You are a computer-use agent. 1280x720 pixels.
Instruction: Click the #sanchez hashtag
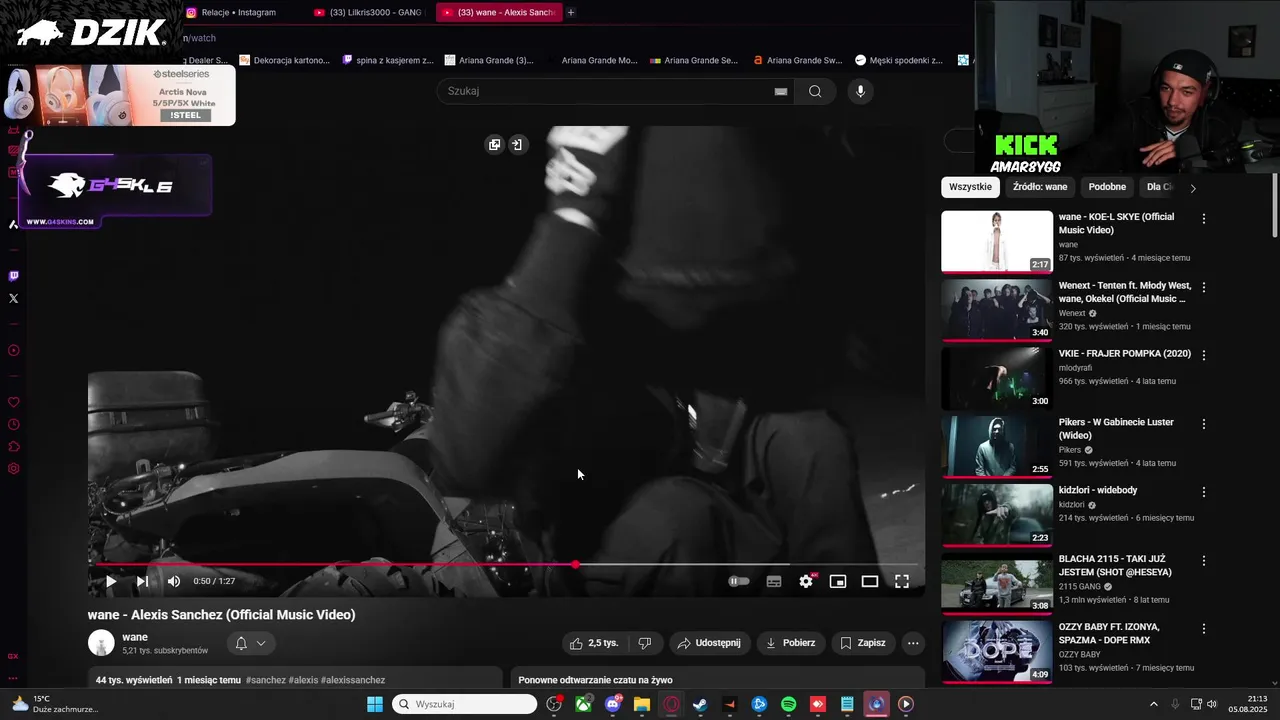pyautogui.click(x=265, y=680)
